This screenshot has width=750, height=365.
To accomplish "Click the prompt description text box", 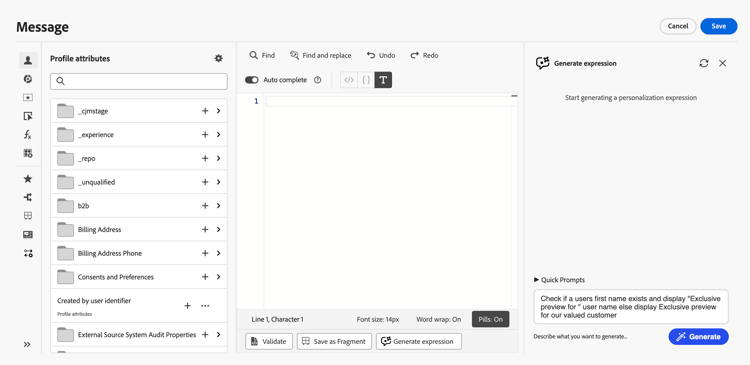I will coord(631,307).
